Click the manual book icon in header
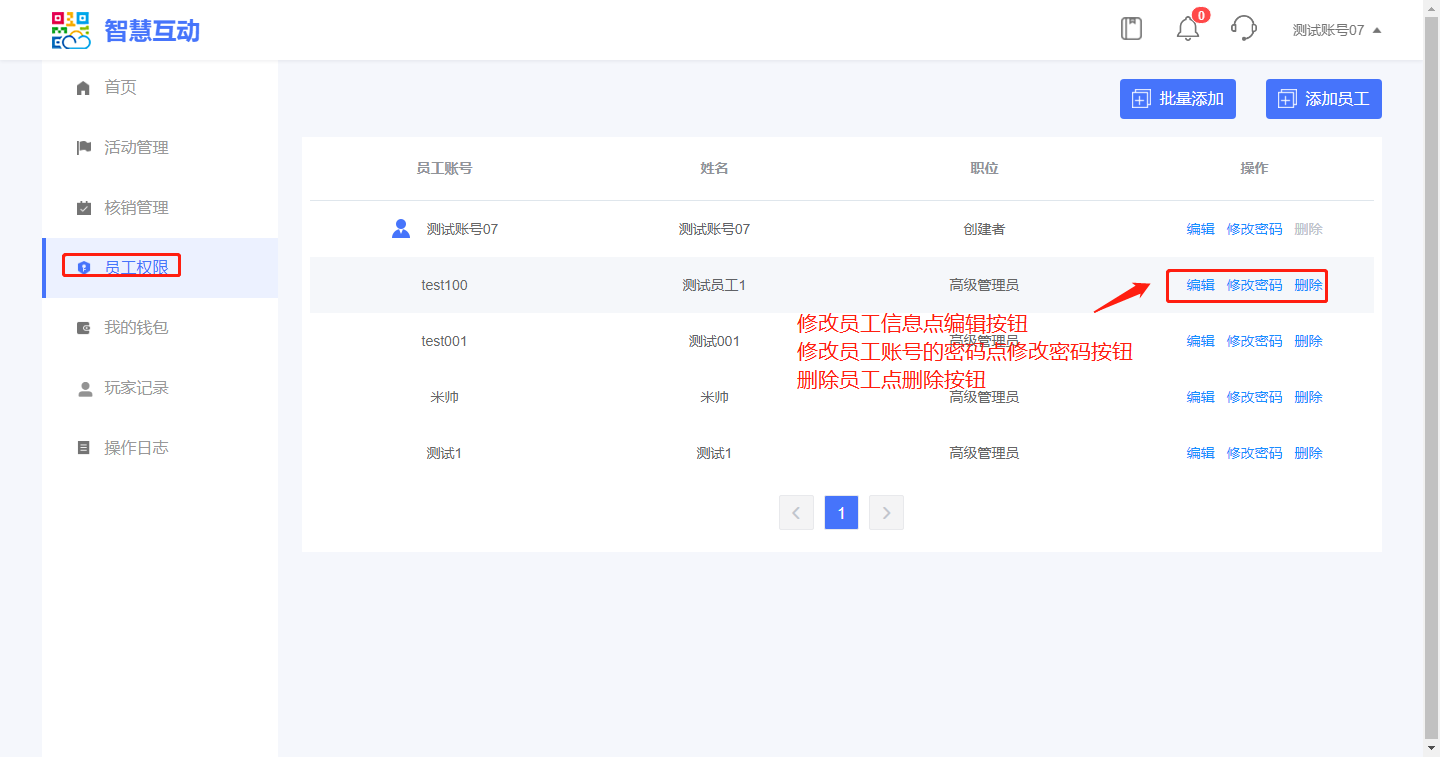1440x757 pixels. point(1131,29)
